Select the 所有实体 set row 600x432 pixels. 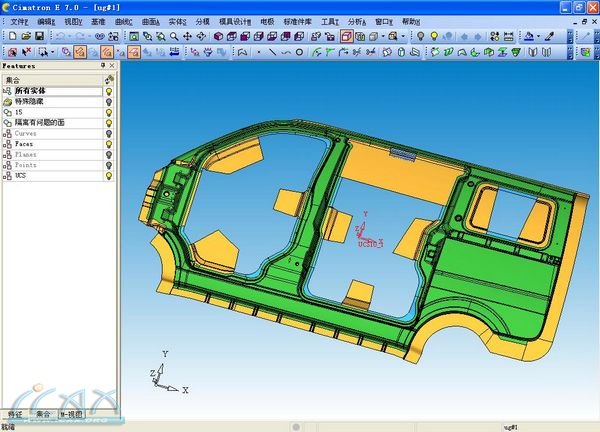pyautogui.click(x=52, y=91)
